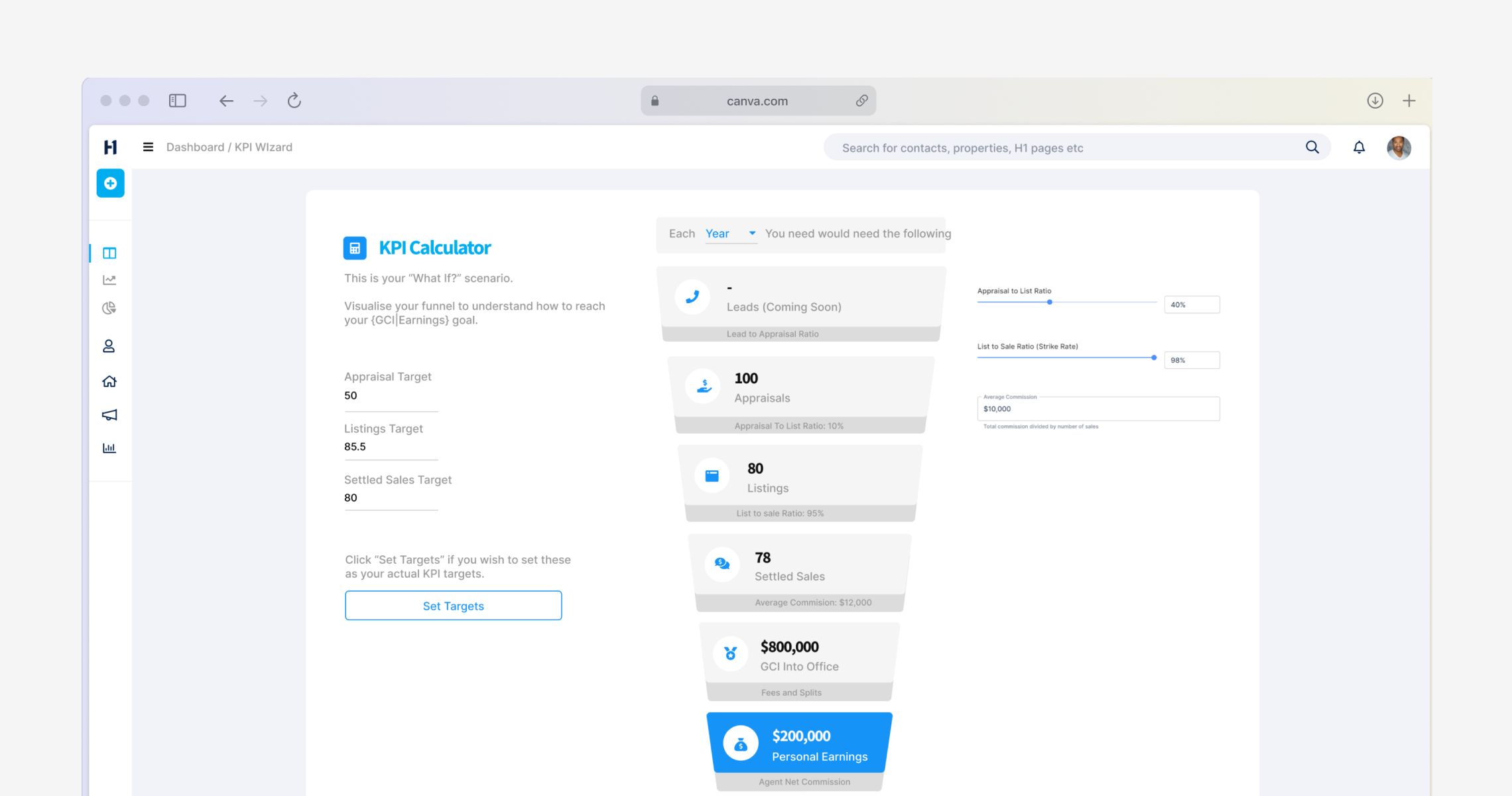Open browser downloads icon
The image size is (1512, 796).
coord(1375,101)
